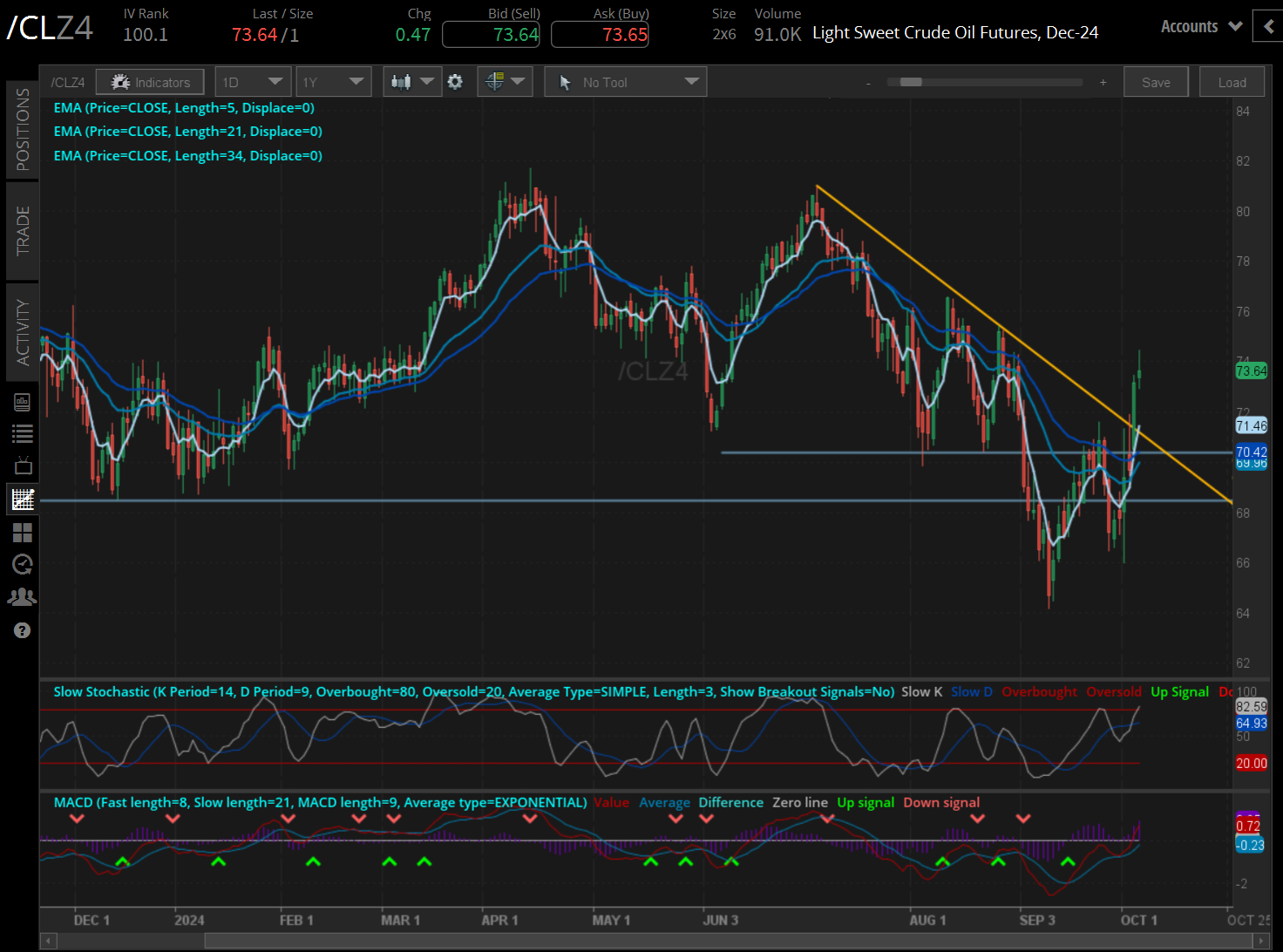Click the Bid (Sell) price field
1283x952 pixels.
click(x=491, y=34)
